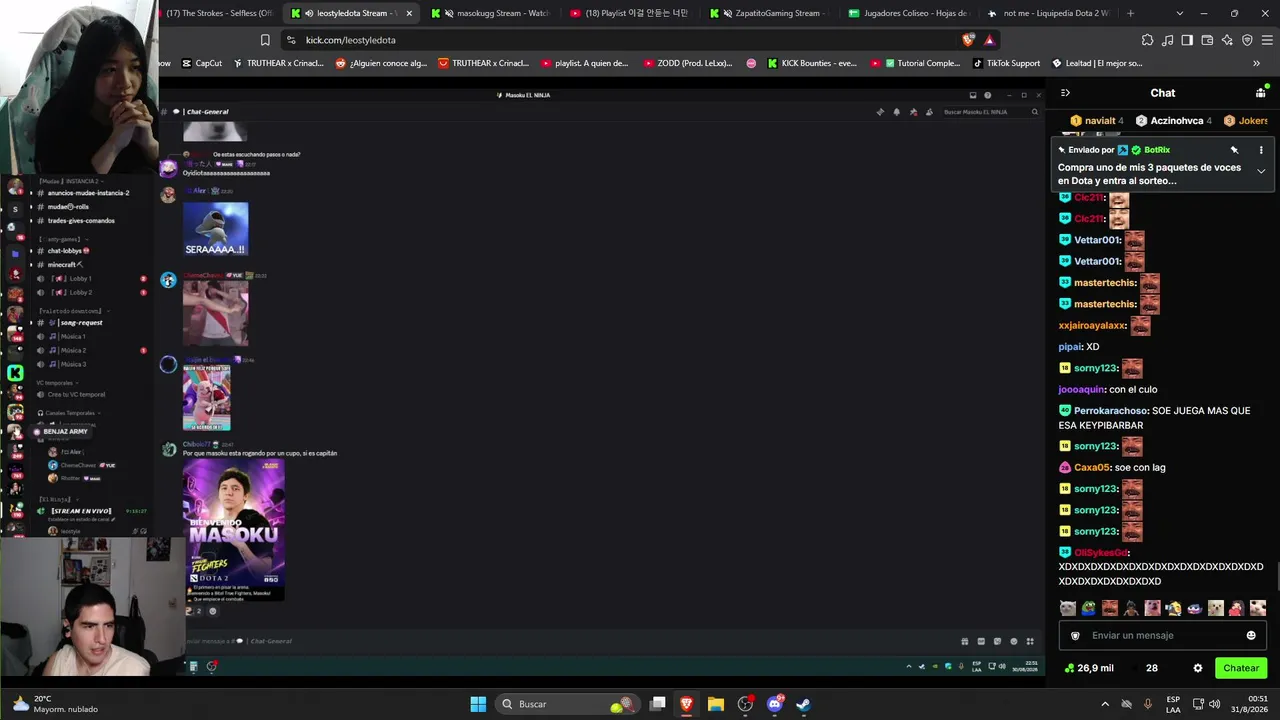Open channel points 26,9 mil balance

tap(1089, 668)
